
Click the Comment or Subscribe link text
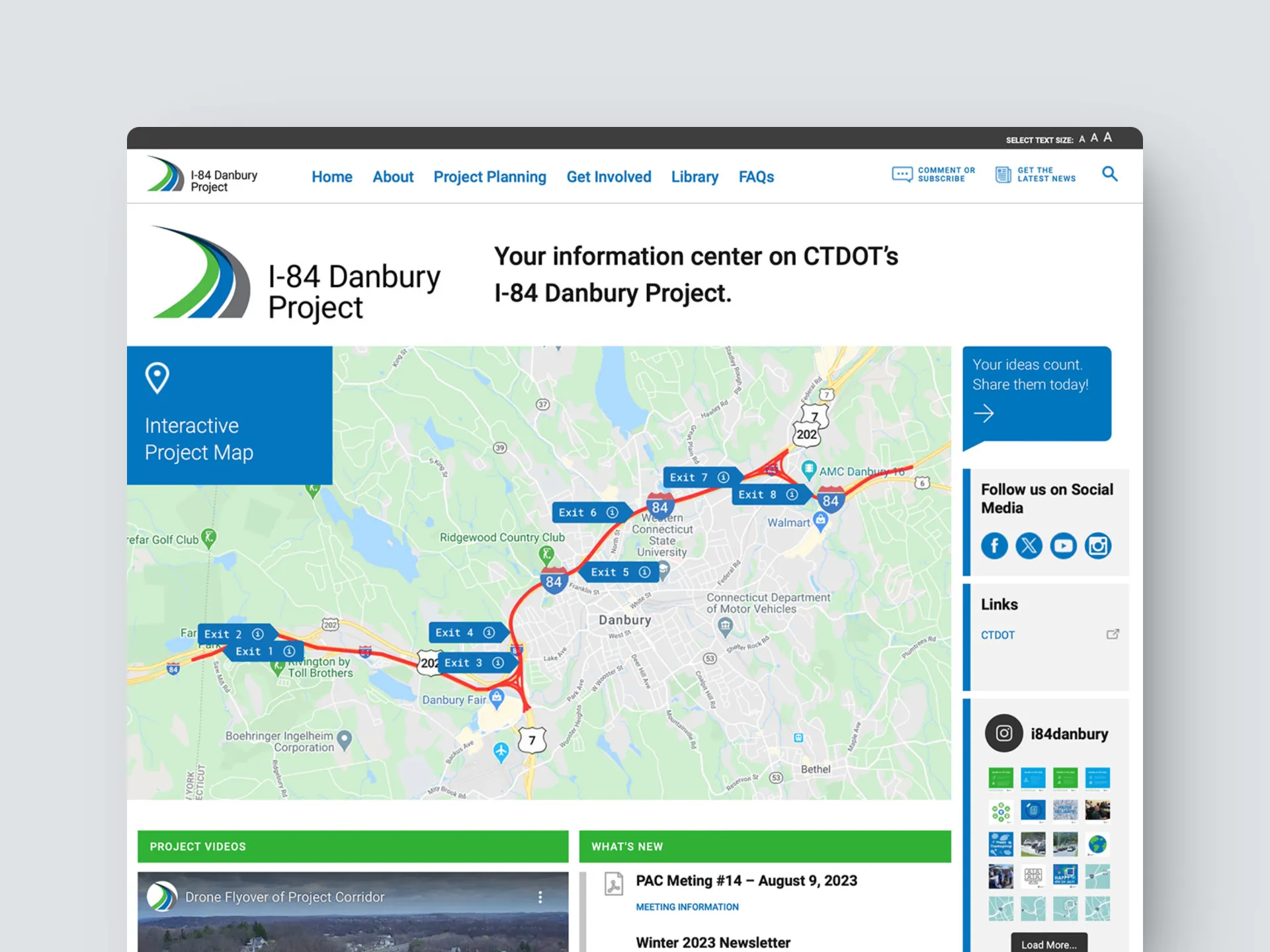(x=947, y=175)
